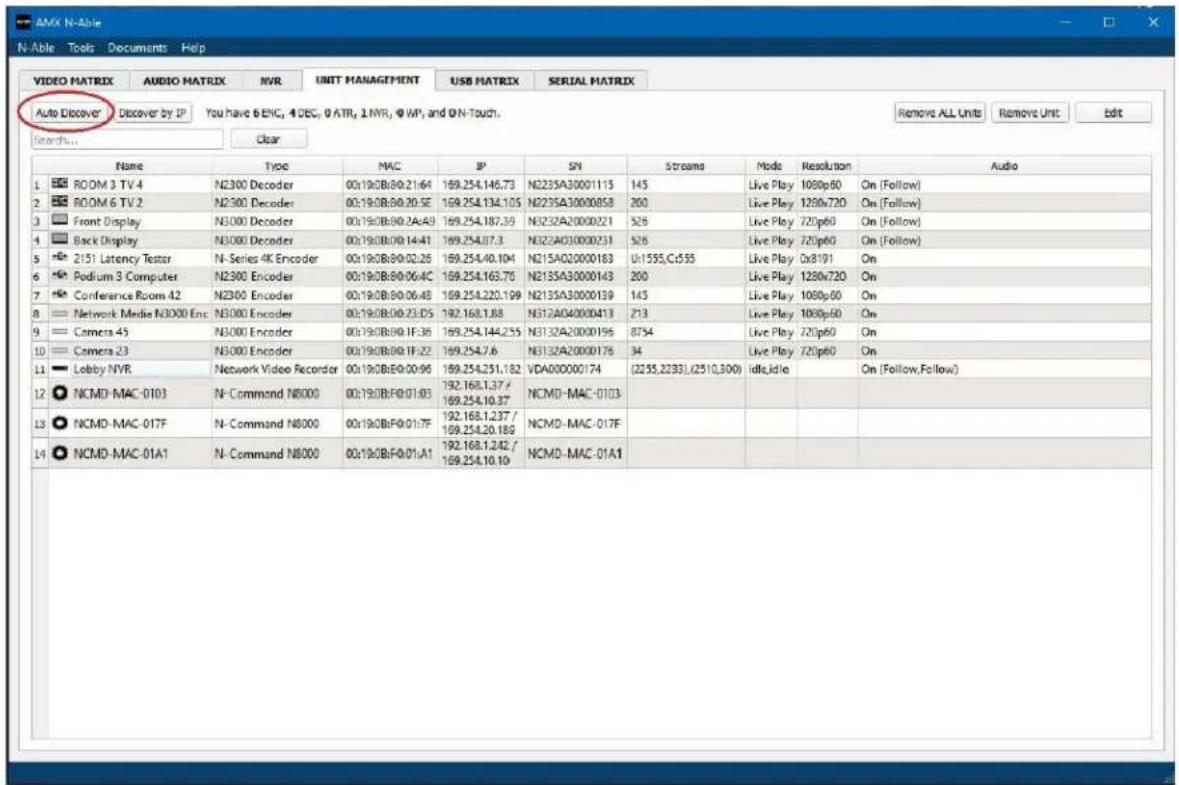Click the Lobby NVR recorder icon
This screenshot has width=1179, height=785.
click(59, 368)
